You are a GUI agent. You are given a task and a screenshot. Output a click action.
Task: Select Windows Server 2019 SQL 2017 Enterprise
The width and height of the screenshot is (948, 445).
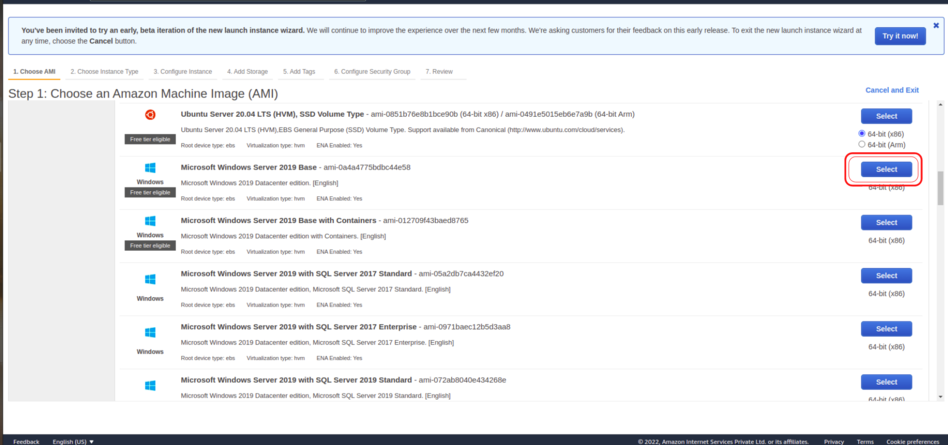point(886,329)
